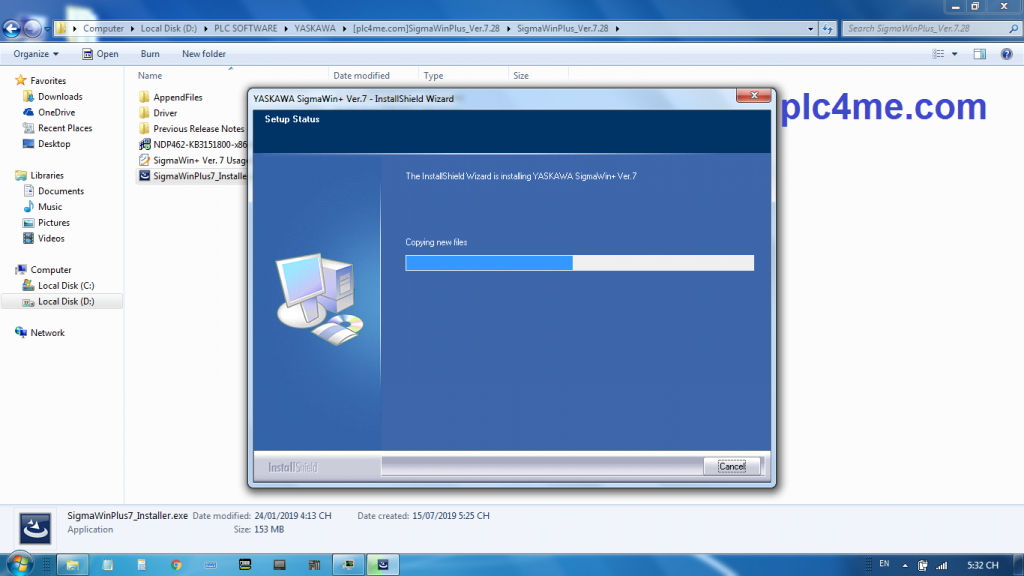Toggle the preview pane
The height and width of the screenshot is (576, 1024).
click(x=980, y=54)
